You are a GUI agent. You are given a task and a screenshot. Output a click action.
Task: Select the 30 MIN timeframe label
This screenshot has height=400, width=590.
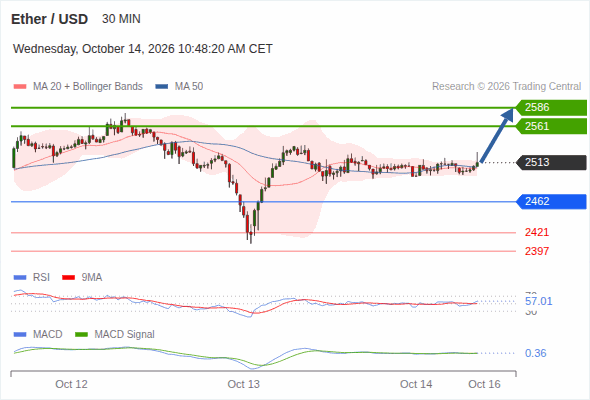[121, 19]
